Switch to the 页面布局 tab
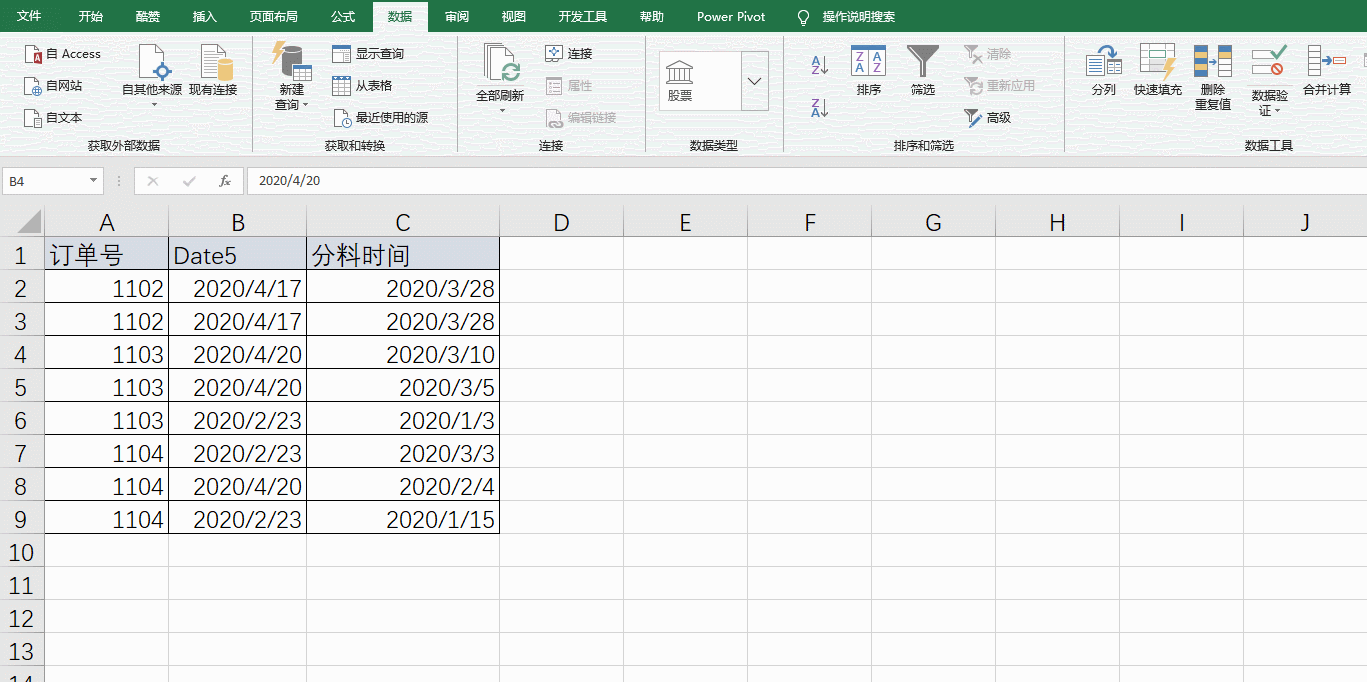1367x682 pixels. click(274, 17)
